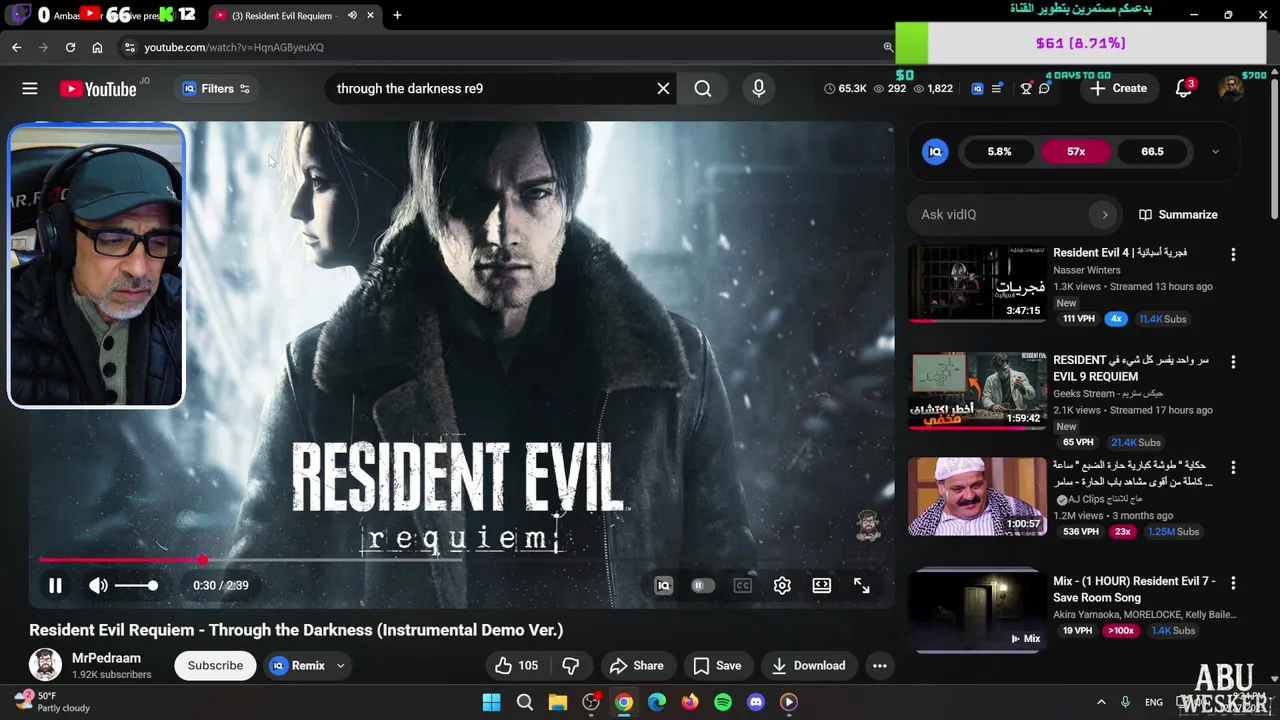
Task: Clear the search box with the X
Action: [663, 88]
